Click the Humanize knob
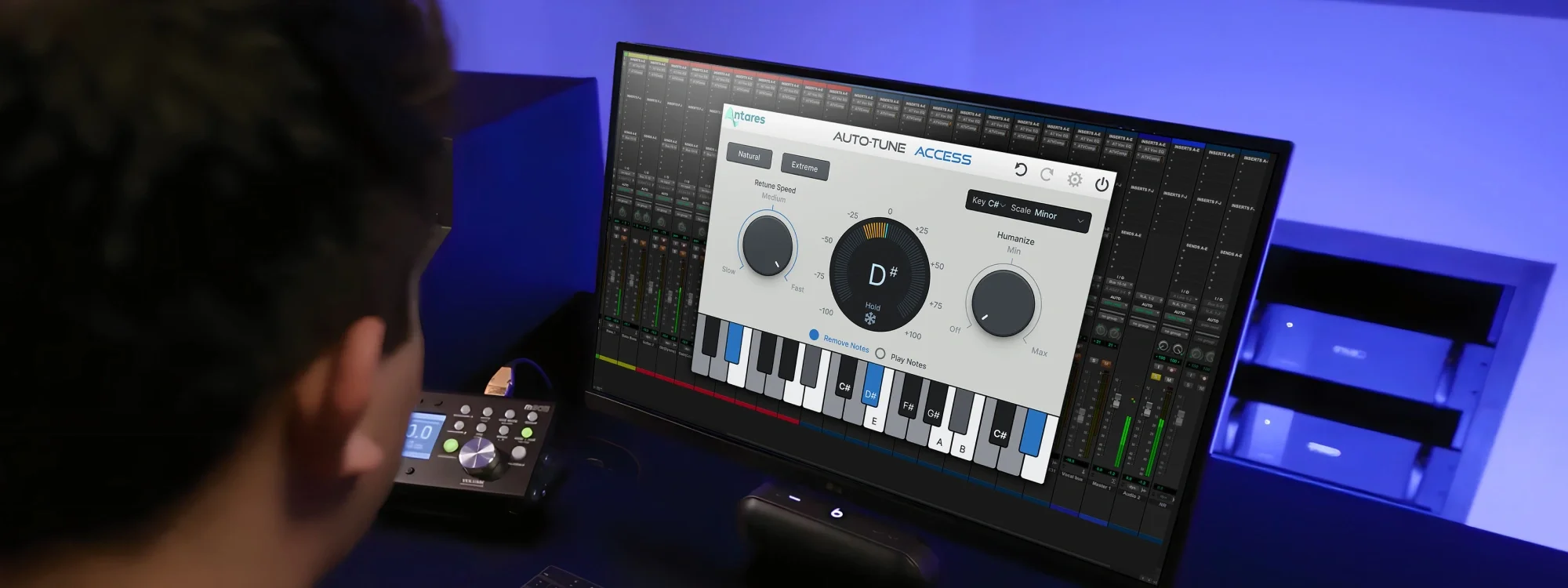1568x588 pixels. [1003, 303]
